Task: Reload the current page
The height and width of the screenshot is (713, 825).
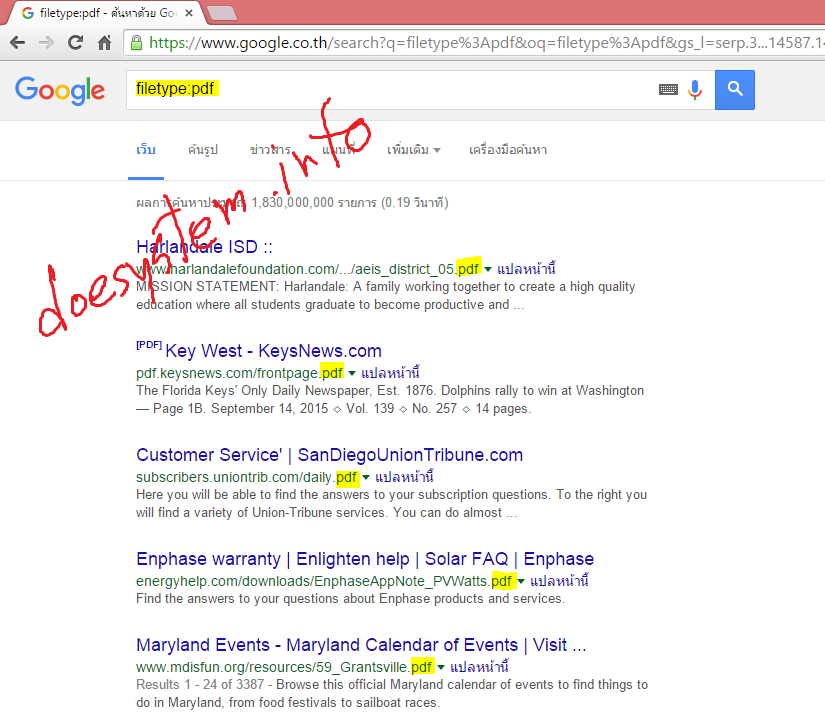Action: [x=76, y=43]
